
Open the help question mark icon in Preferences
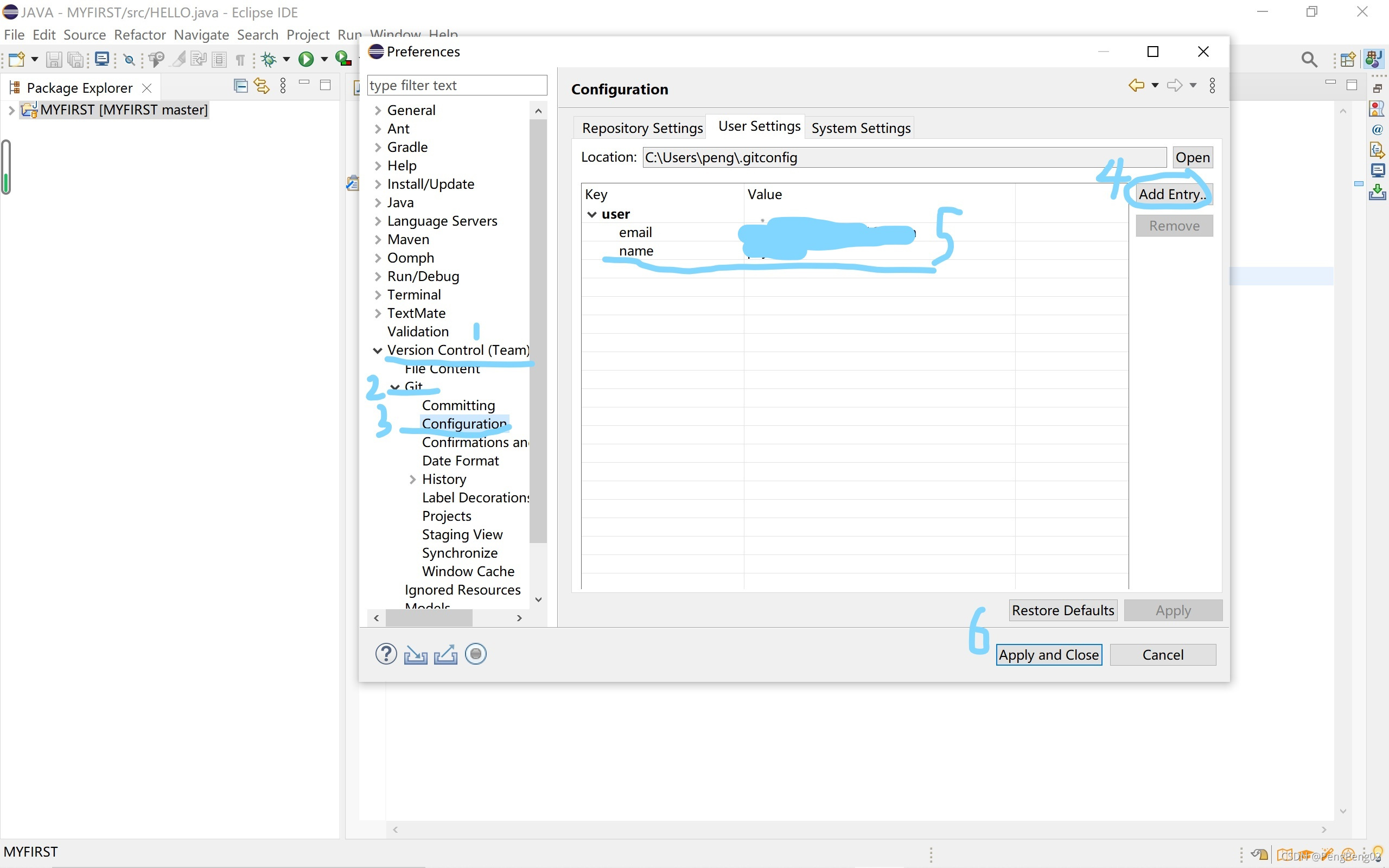(x=386, y=654)
